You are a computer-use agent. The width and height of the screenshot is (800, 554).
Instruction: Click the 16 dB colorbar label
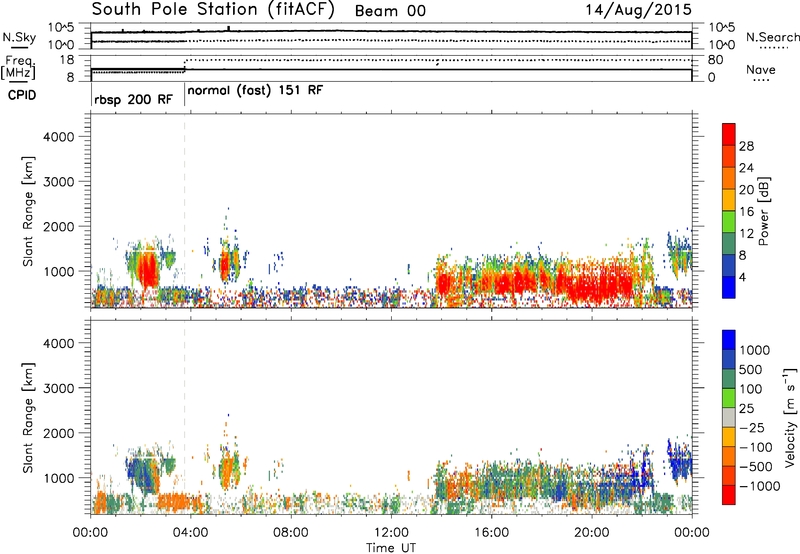tap(746, 212)
